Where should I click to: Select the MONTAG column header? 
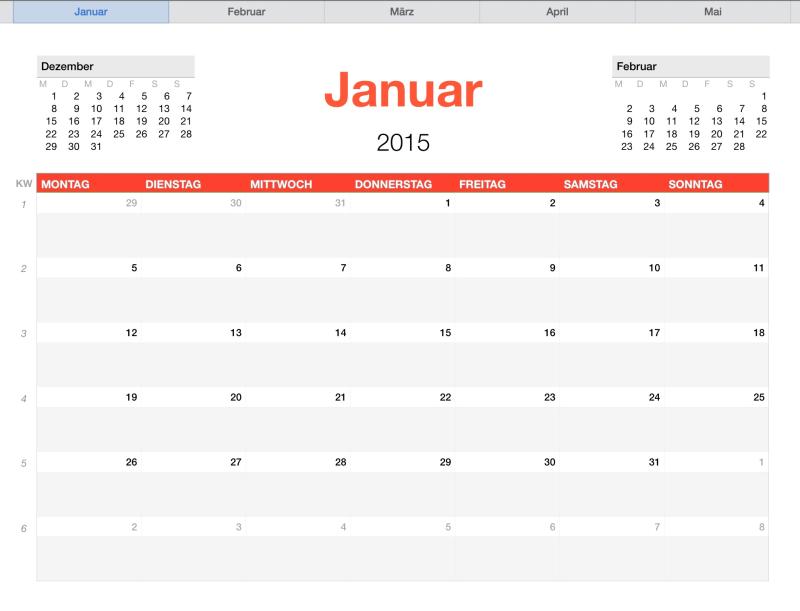tap(66, 184)
